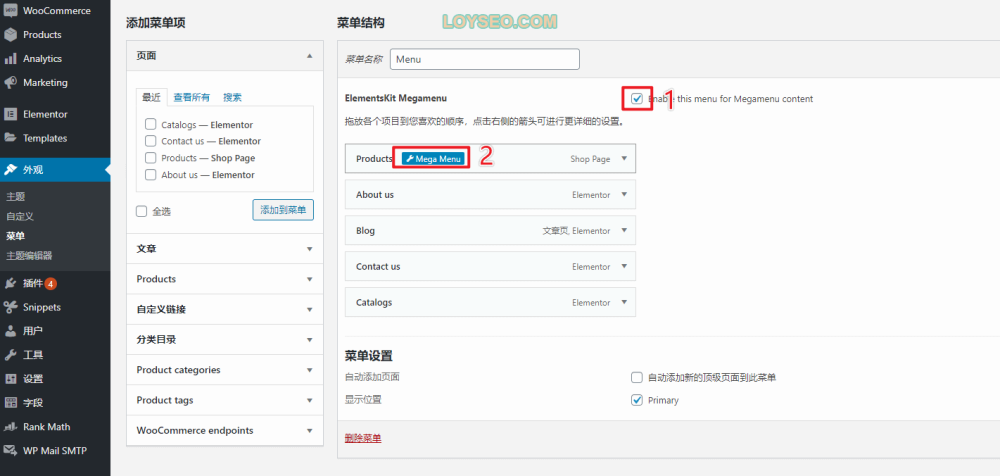Select the 最近 tab

click(151, 98)
